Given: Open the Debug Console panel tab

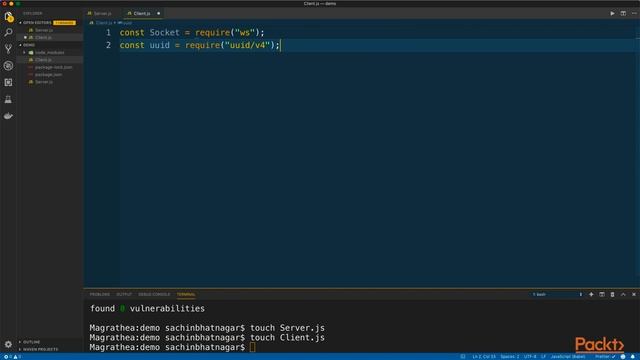Looking at the screenshot, I should click(154, 294).
